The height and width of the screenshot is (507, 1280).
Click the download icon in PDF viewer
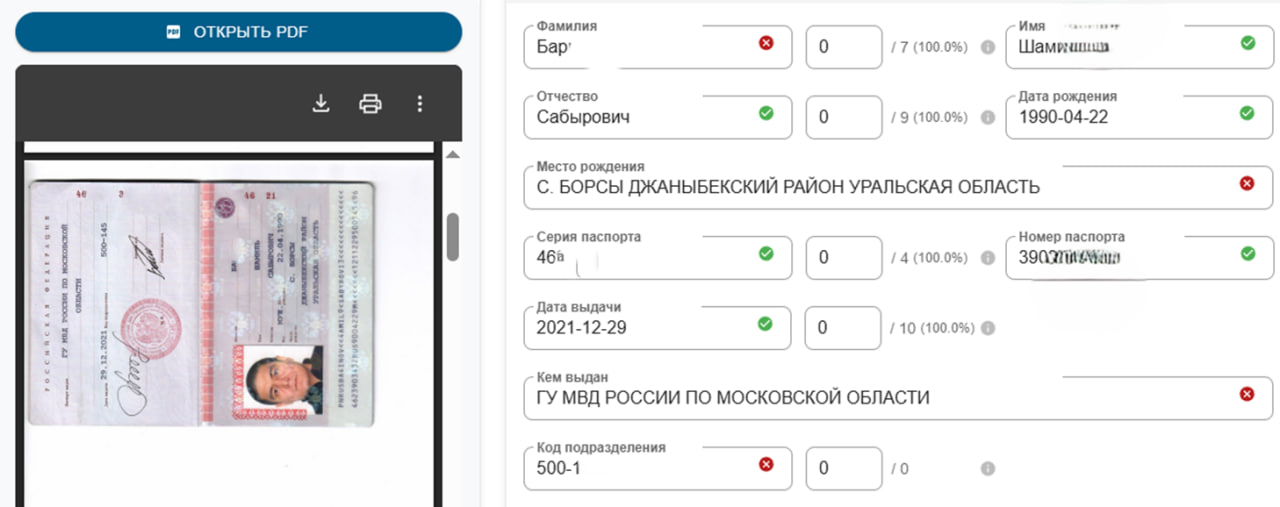coord(321,103)
